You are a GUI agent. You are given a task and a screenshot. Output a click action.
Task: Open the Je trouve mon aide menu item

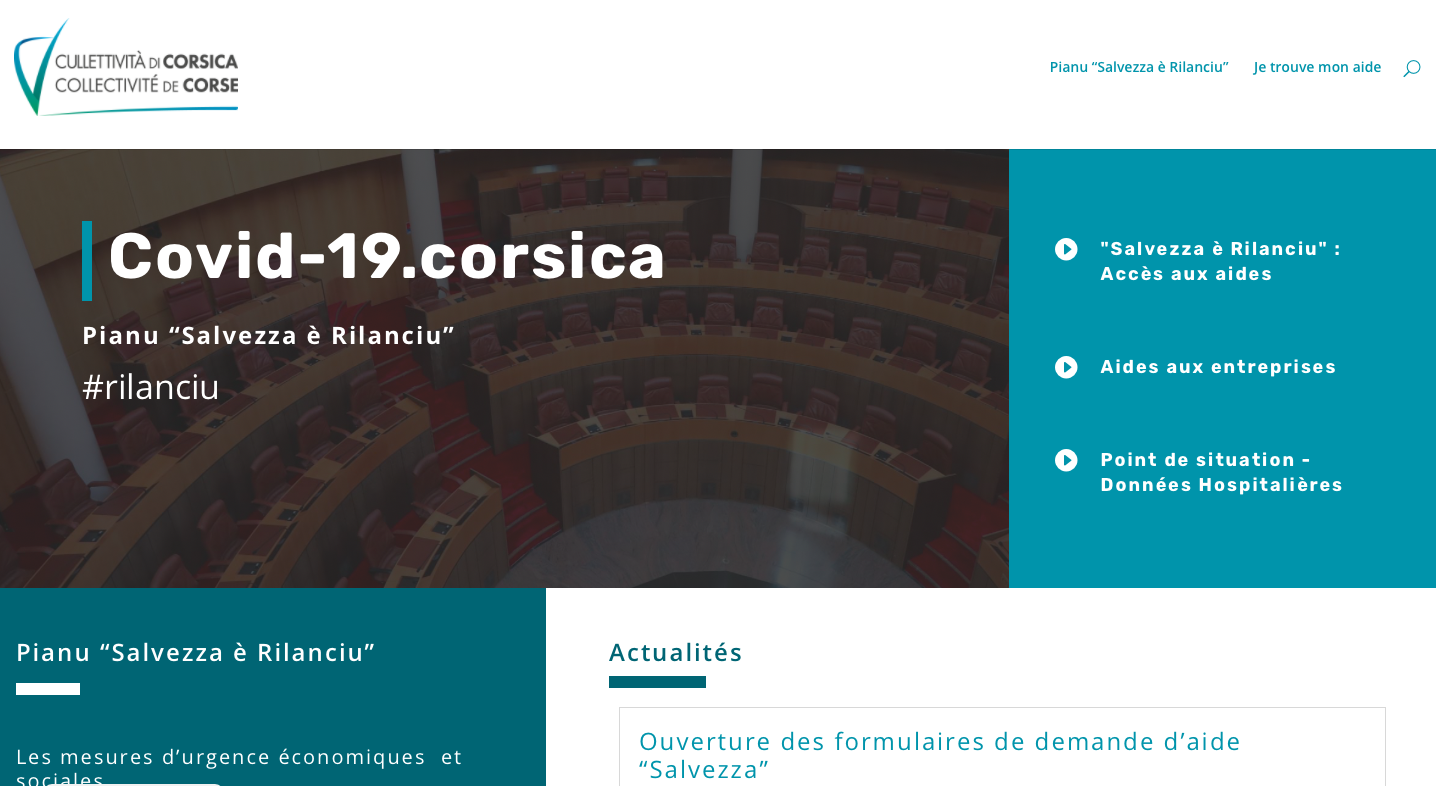1317,67
